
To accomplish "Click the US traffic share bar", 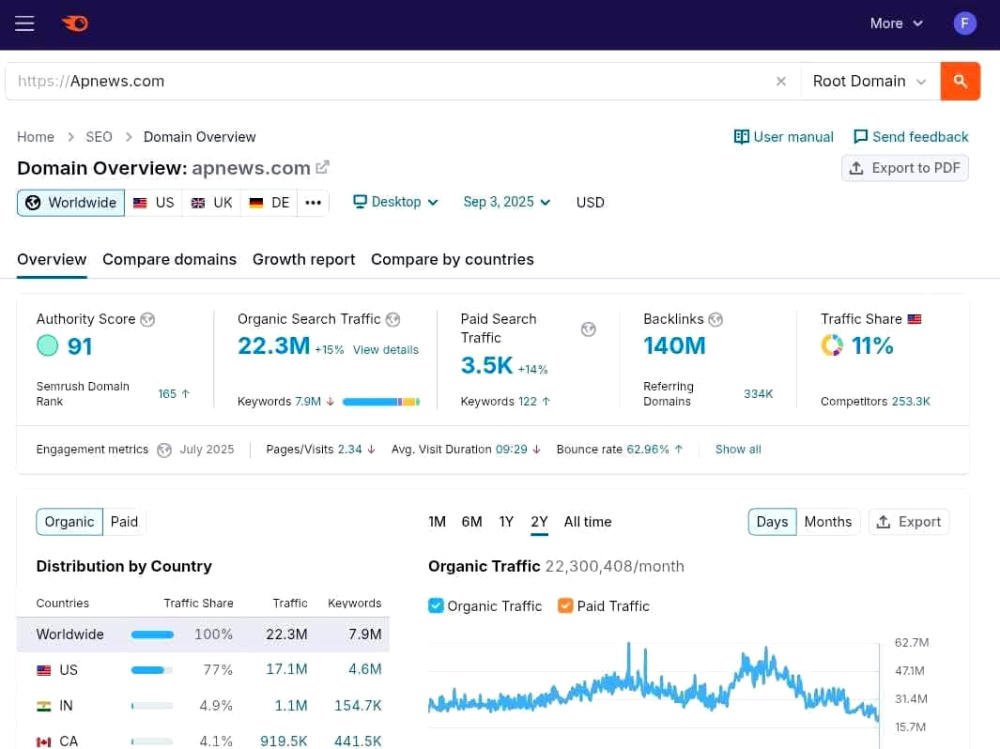I will click(152, 670).
